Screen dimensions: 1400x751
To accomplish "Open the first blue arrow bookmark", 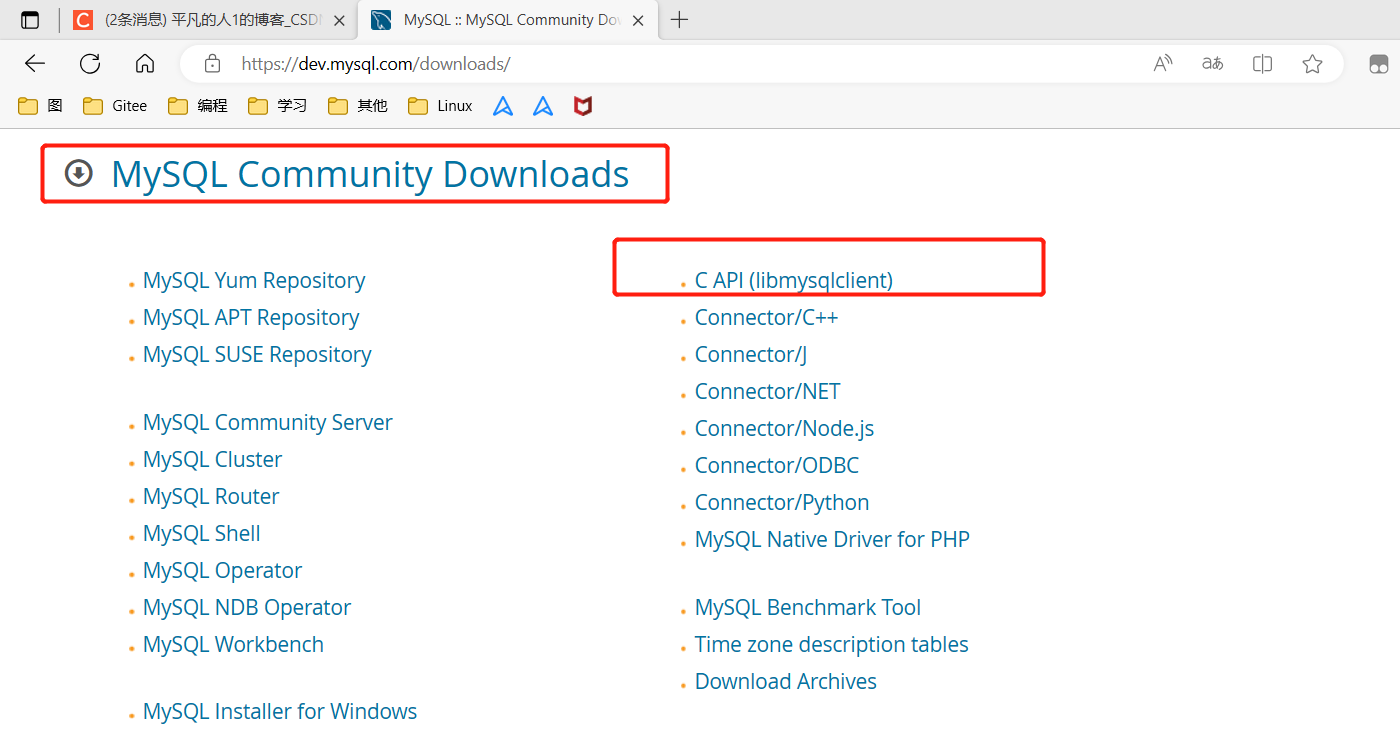I will [503, 106].
